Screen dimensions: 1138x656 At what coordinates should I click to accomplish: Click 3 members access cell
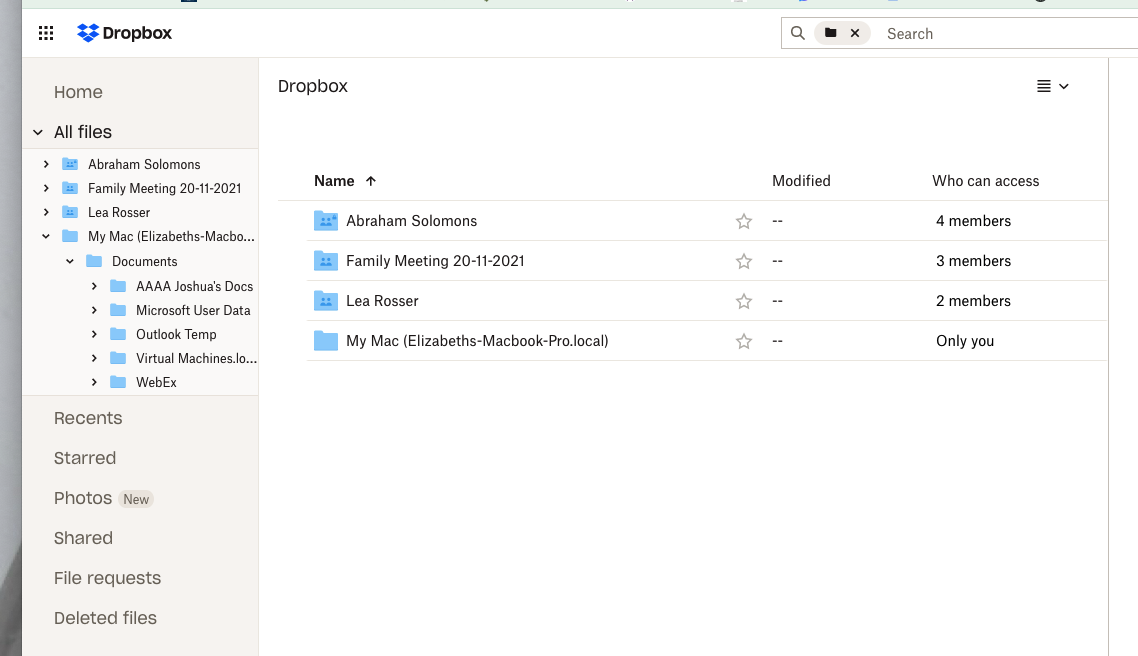[x=973, y=261]
